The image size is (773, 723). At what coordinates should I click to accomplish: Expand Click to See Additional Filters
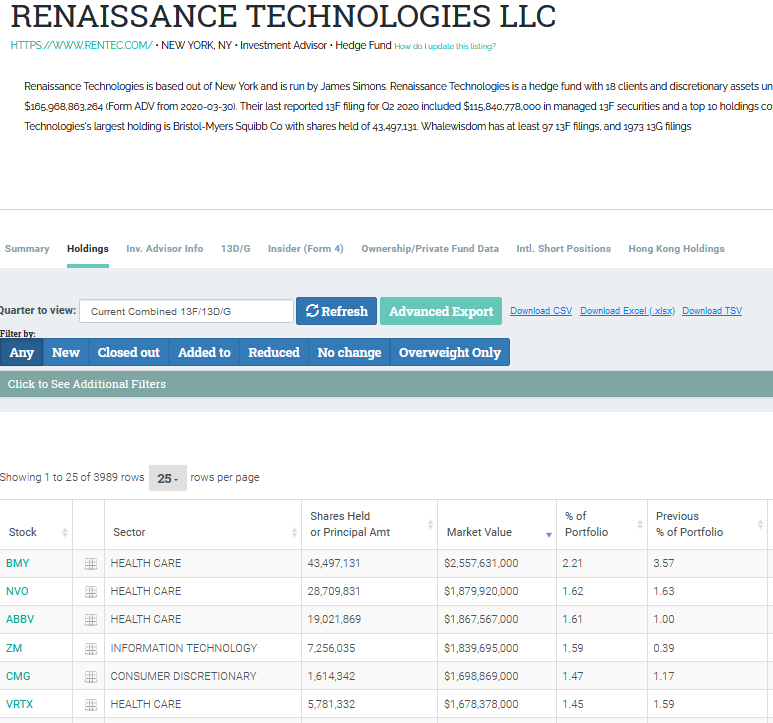pyautogui.click(x=386, y=384)
